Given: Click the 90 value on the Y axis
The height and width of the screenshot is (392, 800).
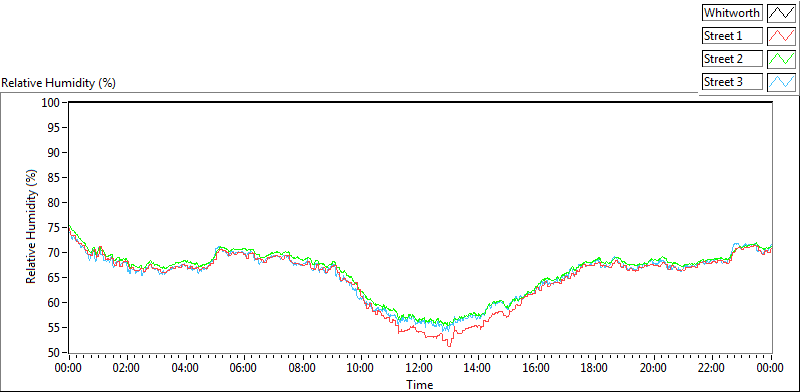Looking at the screenshot, I should [55, 153].
